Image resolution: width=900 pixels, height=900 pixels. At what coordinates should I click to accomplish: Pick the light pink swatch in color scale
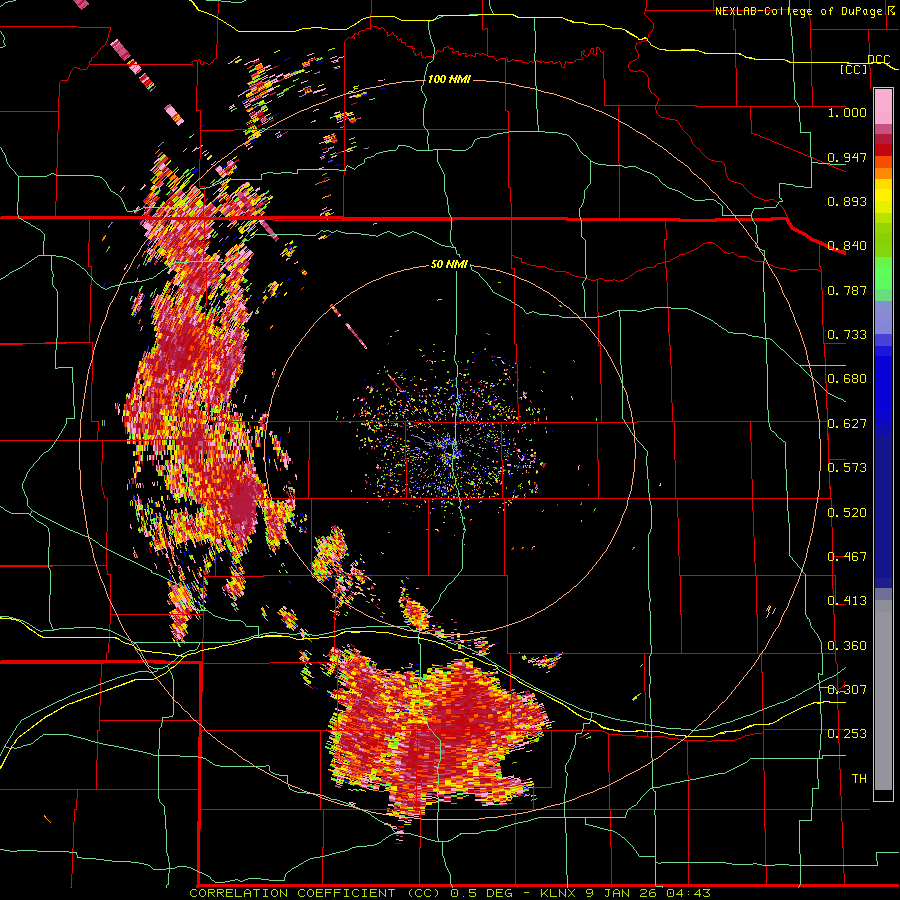[883, 106]
